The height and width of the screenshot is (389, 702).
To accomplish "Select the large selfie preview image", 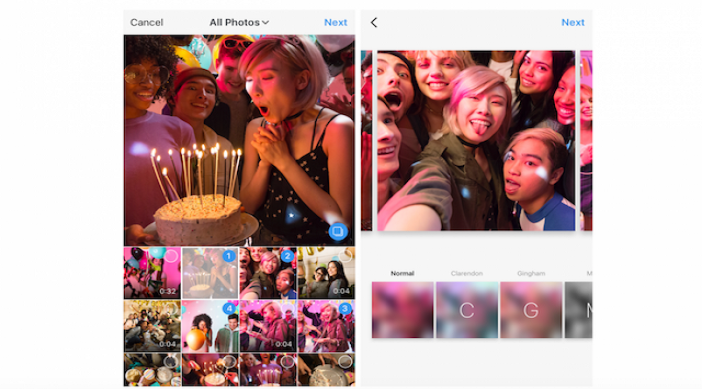I will tap(476, 141).
